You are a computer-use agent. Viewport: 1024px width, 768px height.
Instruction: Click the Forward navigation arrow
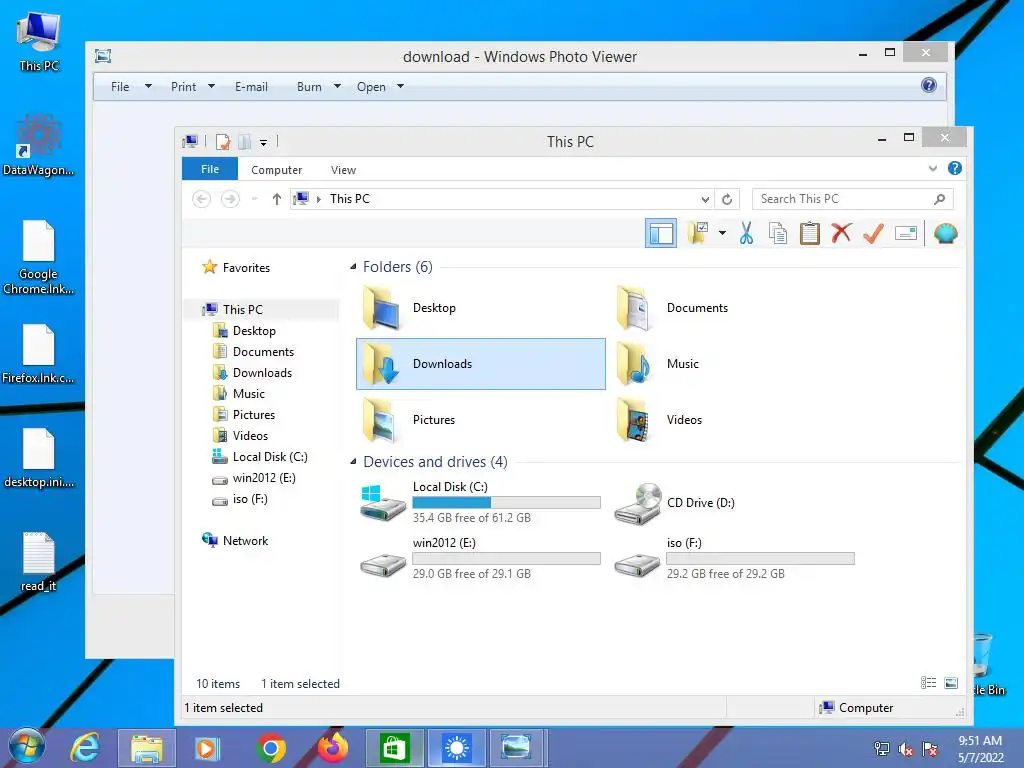pos(230,199)
